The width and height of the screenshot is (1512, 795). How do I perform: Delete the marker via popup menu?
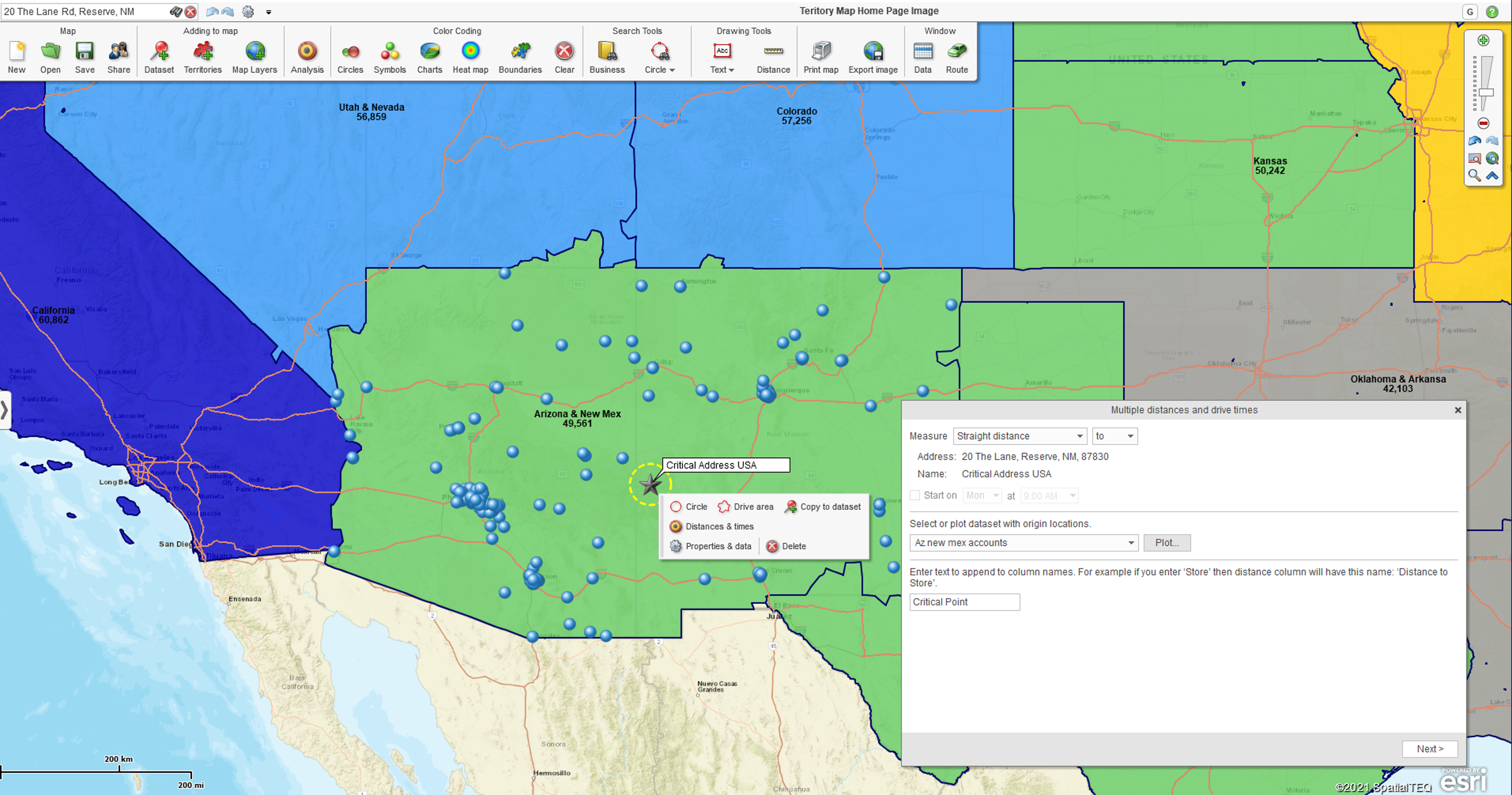pyautogui.click(x=786, y=546)
